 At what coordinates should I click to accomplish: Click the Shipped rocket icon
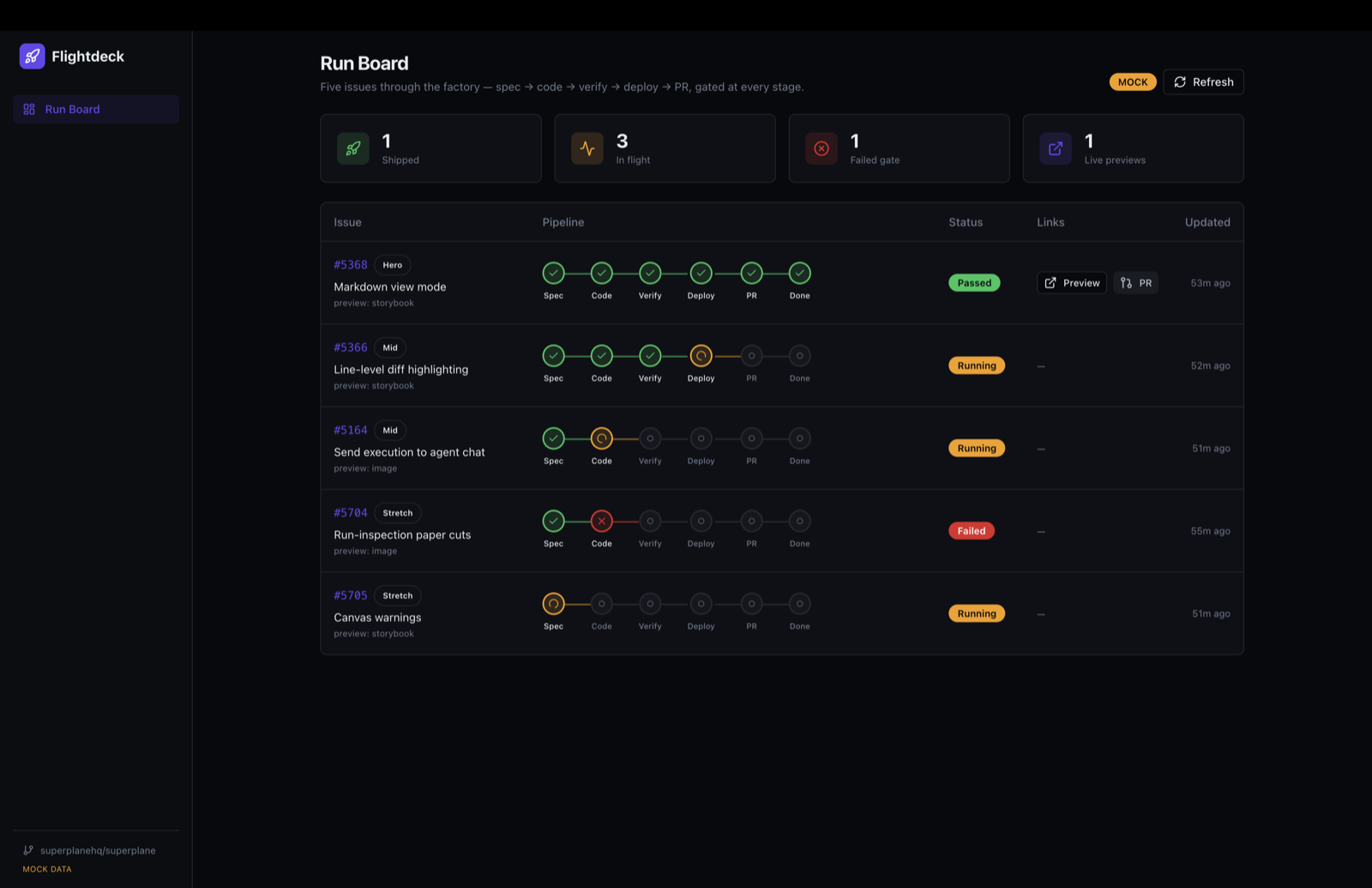click(x=353, y=148)
